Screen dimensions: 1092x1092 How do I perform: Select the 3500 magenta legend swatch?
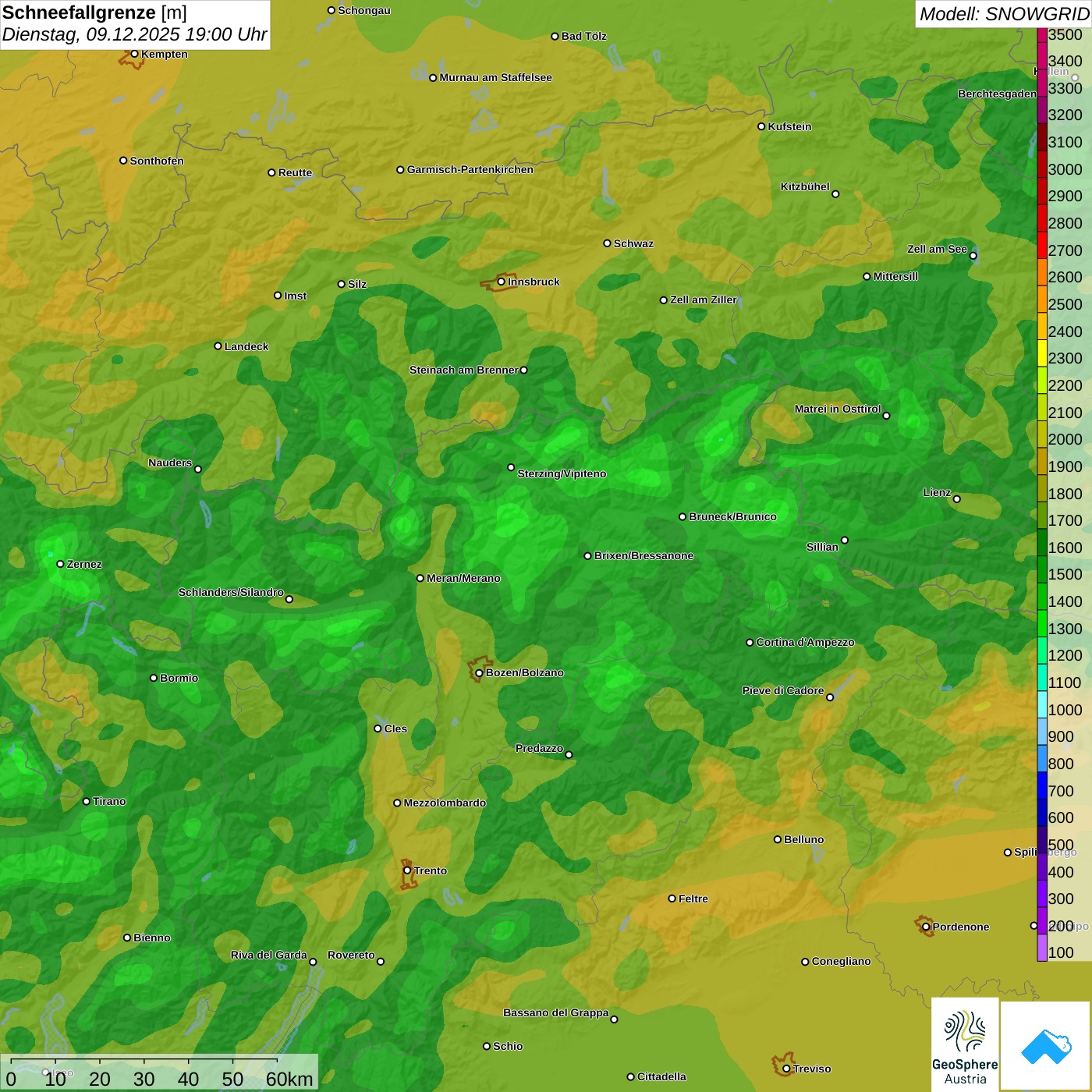click(1042, 34)
